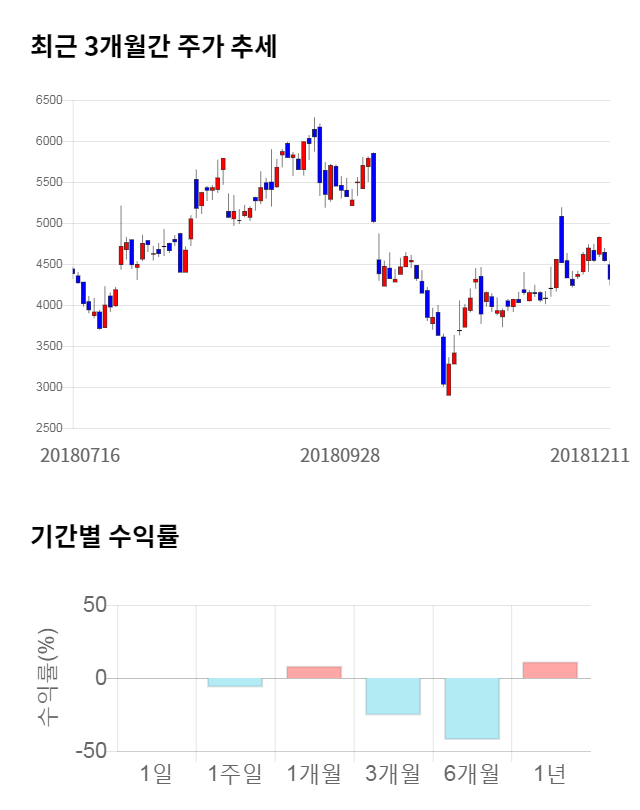Screen dimensions: 640x810
Task: Select the 20180716 start date label
Action: point(80,455)
